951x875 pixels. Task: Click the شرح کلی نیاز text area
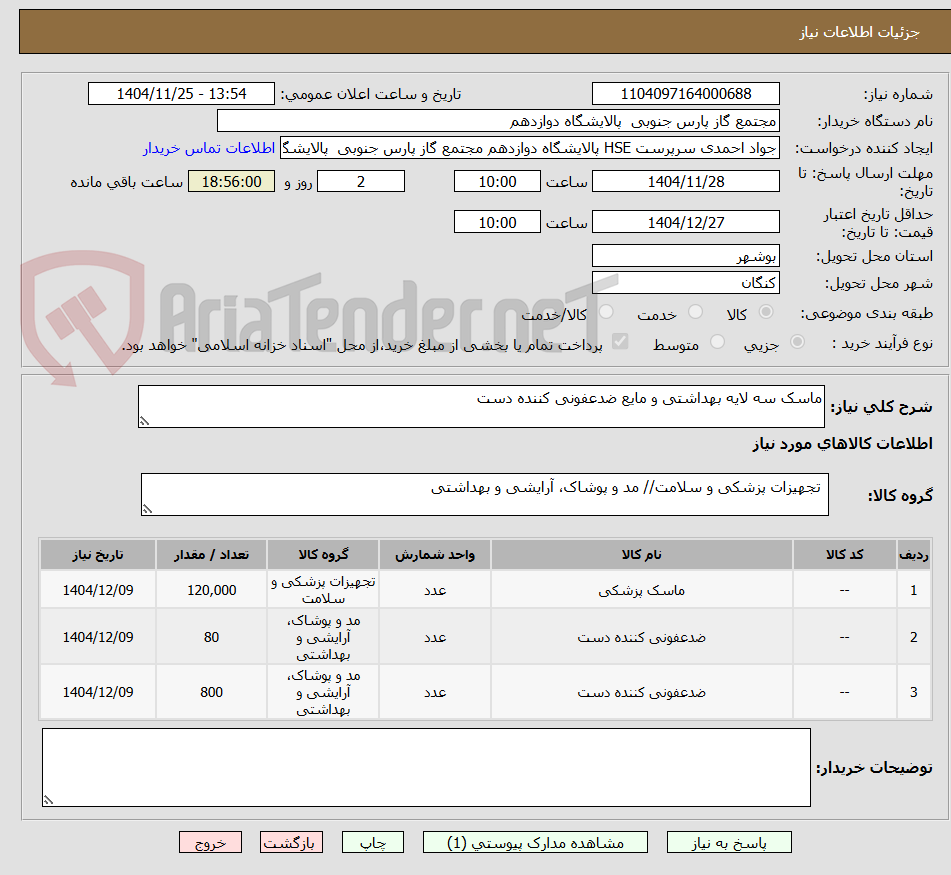point(481,406)
